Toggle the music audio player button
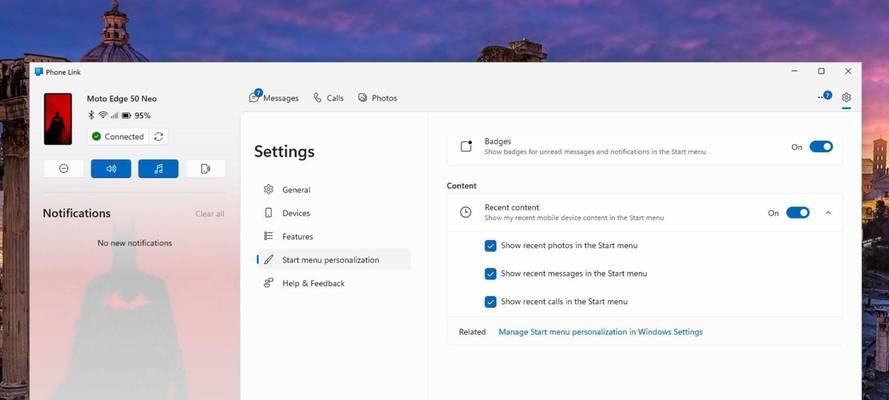This screenshot has width=889, height=400. click(x=158, y=169)
